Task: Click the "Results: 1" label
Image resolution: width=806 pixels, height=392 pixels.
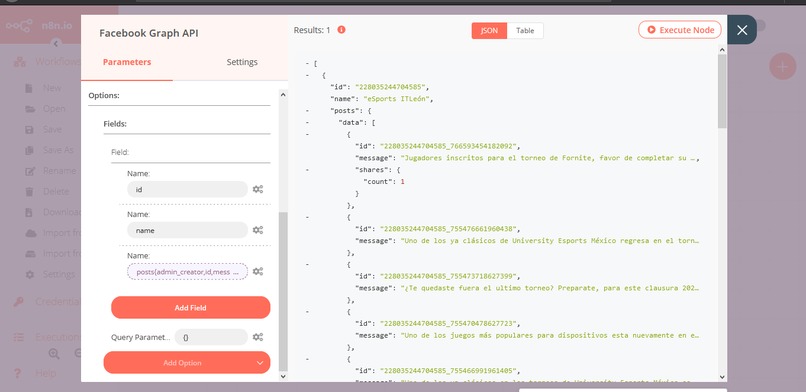Action: tap(312, 30)
